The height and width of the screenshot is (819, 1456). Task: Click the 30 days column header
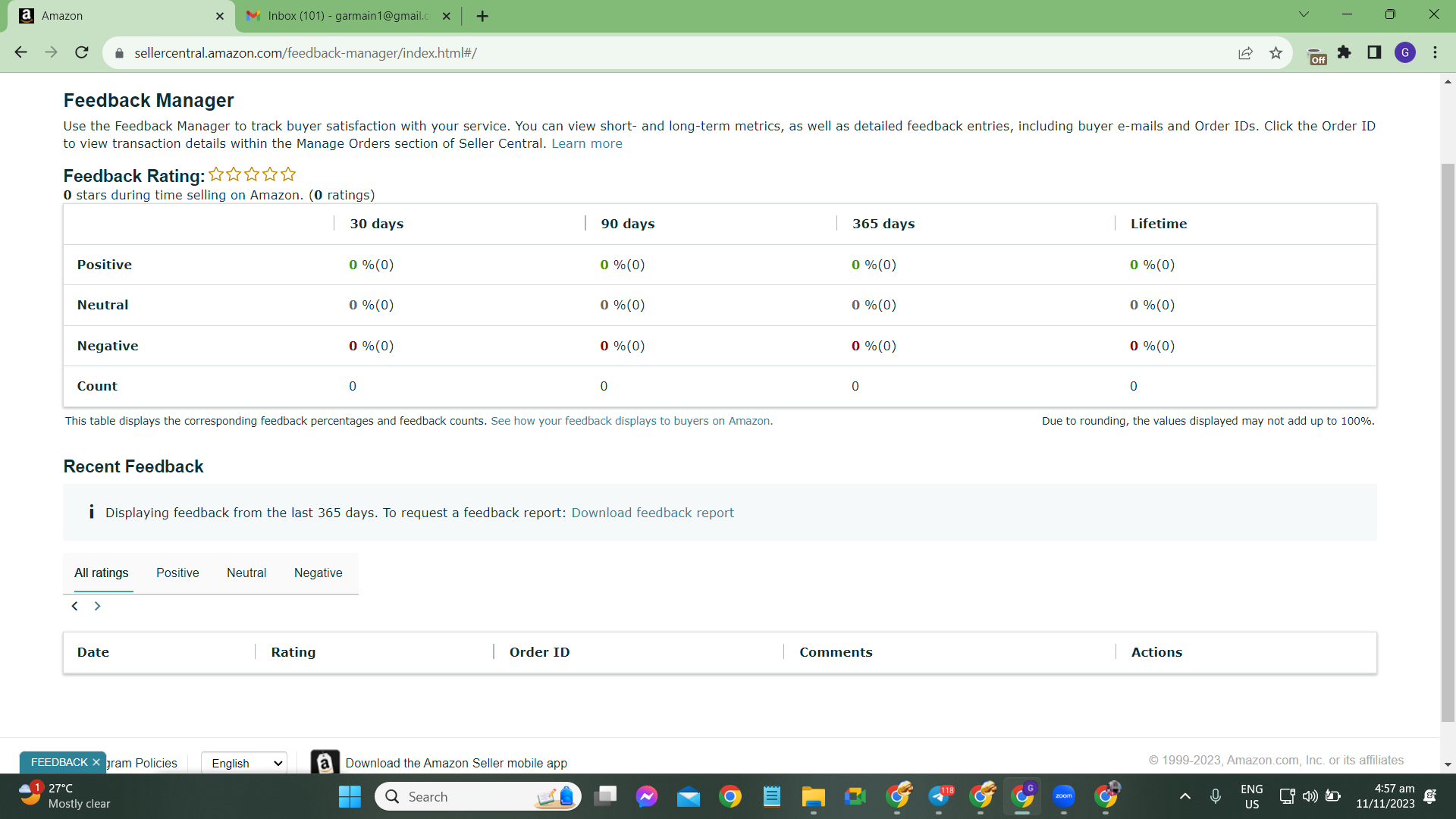pos(376,224)
